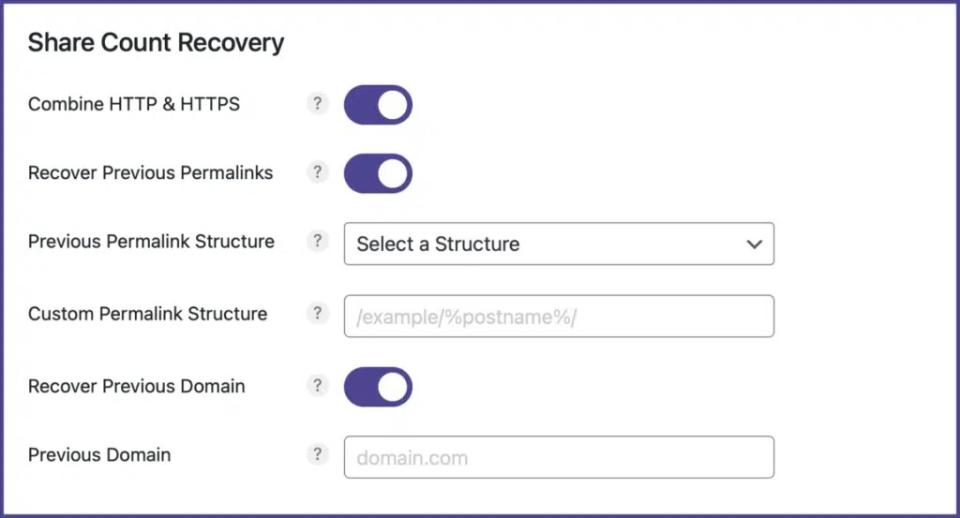Open help tooltip for Previous Permalink Structure
The width and height of the screenshot is (960, 518).
(317, 241)
